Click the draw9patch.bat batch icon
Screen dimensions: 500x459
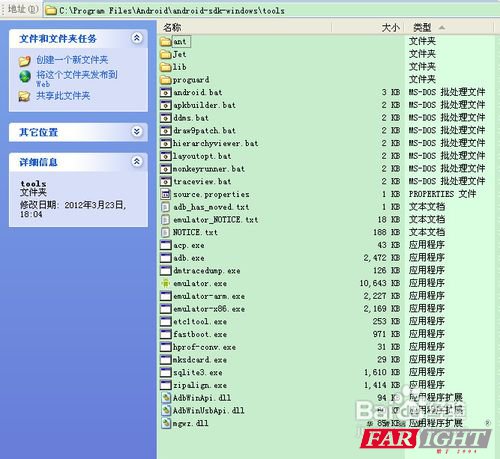point(166,131)
